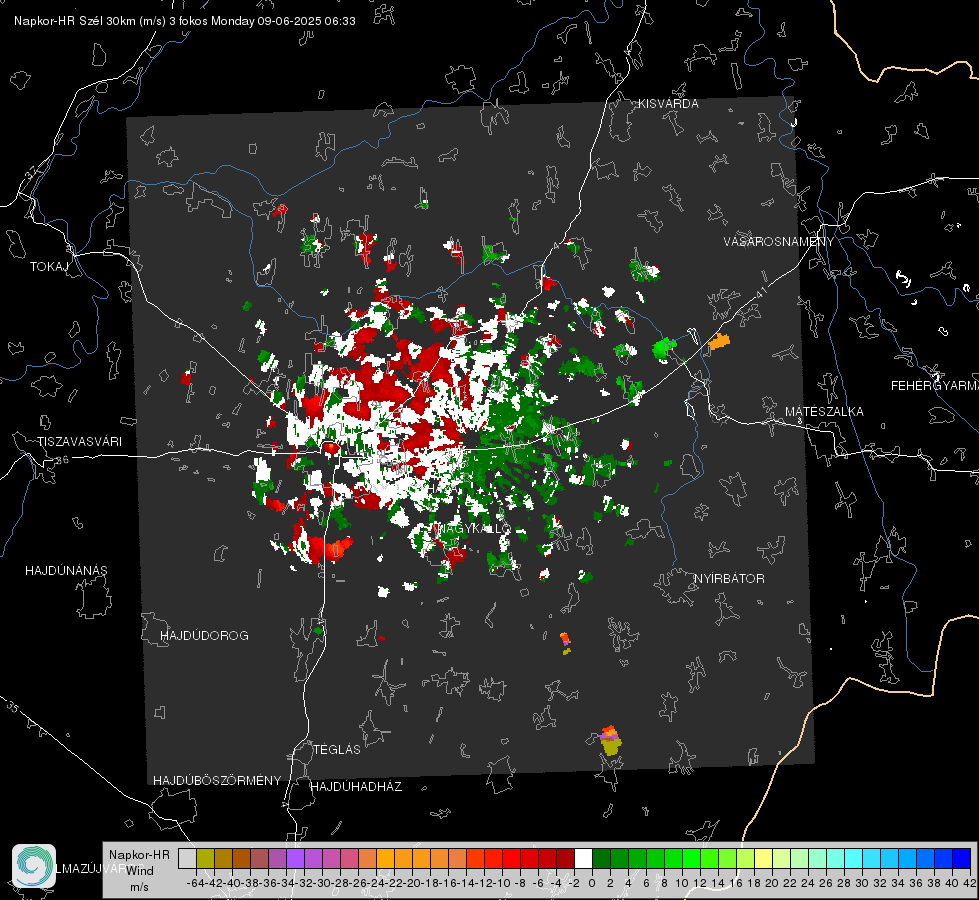This screenshot has width=979, height=900.
Task: Pick the darkest blue swatch ending the scale
Action: point(962,859)
